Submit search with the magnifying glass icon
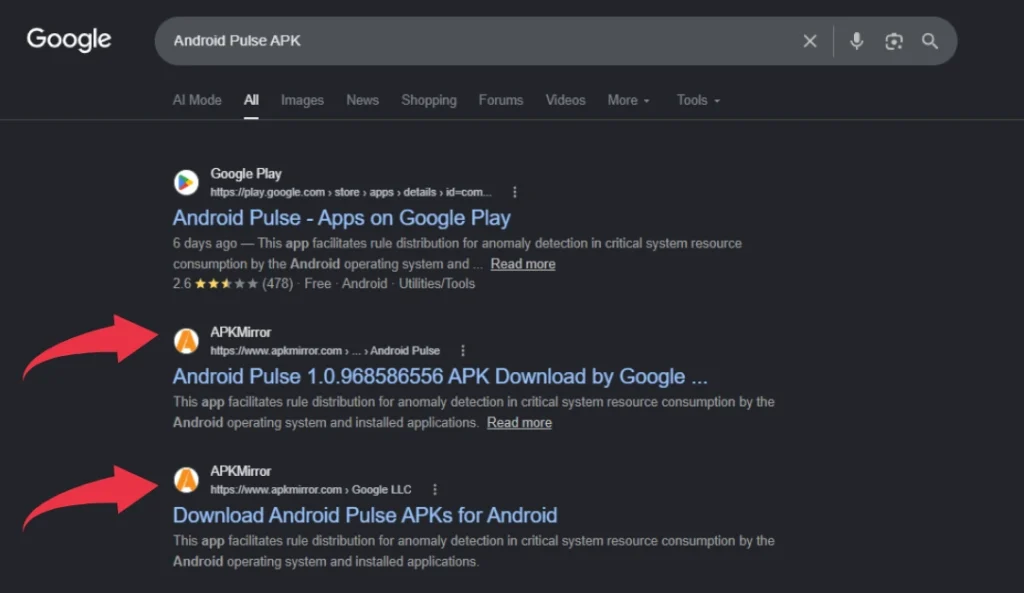The height and width of the screenshot is (593, 1024). 930,41
